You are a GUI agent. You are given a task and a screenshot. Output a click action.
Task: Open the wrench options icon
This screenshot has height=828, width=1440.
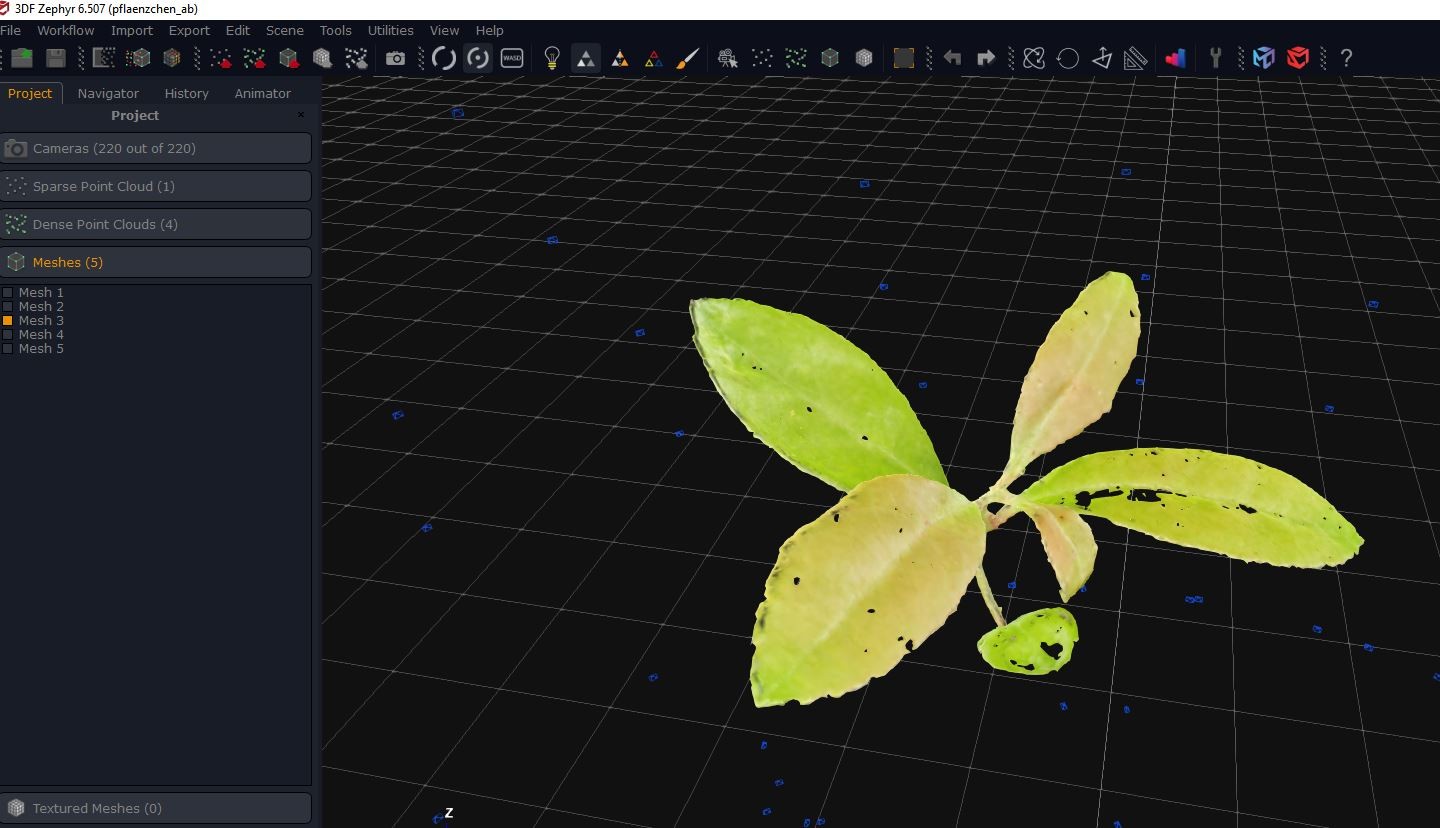click(1216, 58)
